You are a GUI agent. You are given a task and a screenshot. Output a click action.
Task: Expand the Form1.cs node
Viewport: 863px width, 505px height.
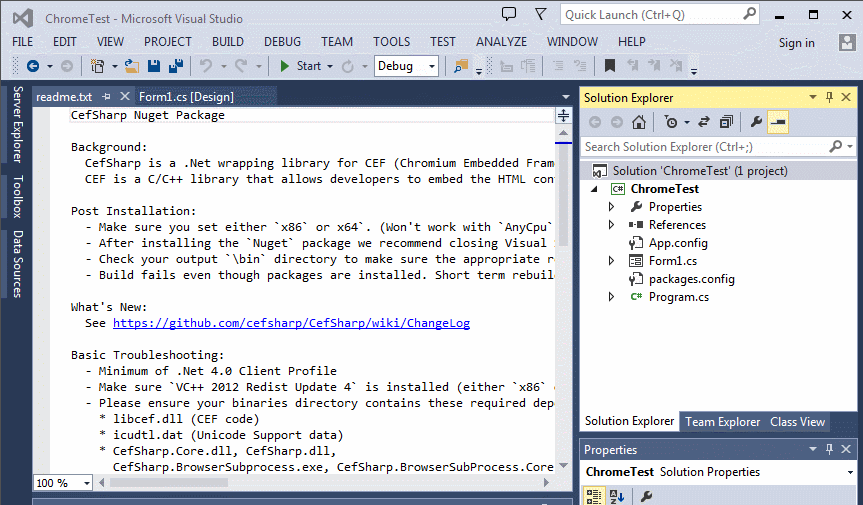click(x=611, y=261)
